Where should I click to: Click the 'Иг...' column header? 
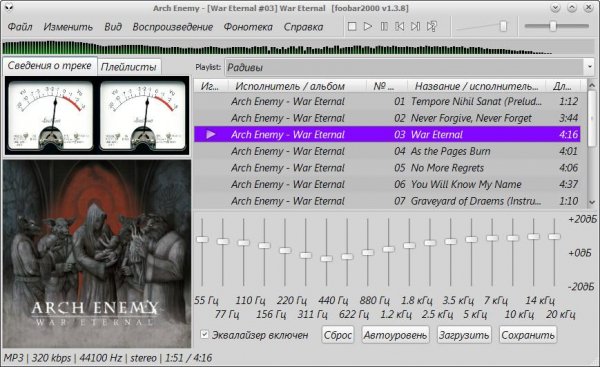coord(211,86)
